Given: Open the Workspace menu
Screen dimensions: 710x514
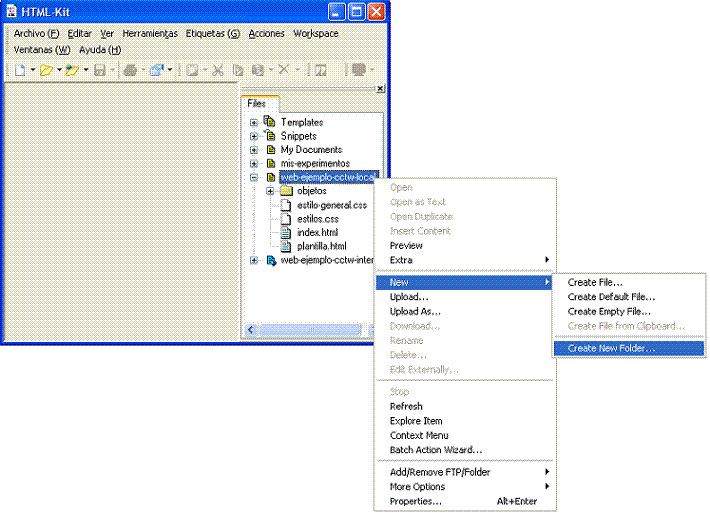Looking at the screenshot, I should click(x=316, y=34).
